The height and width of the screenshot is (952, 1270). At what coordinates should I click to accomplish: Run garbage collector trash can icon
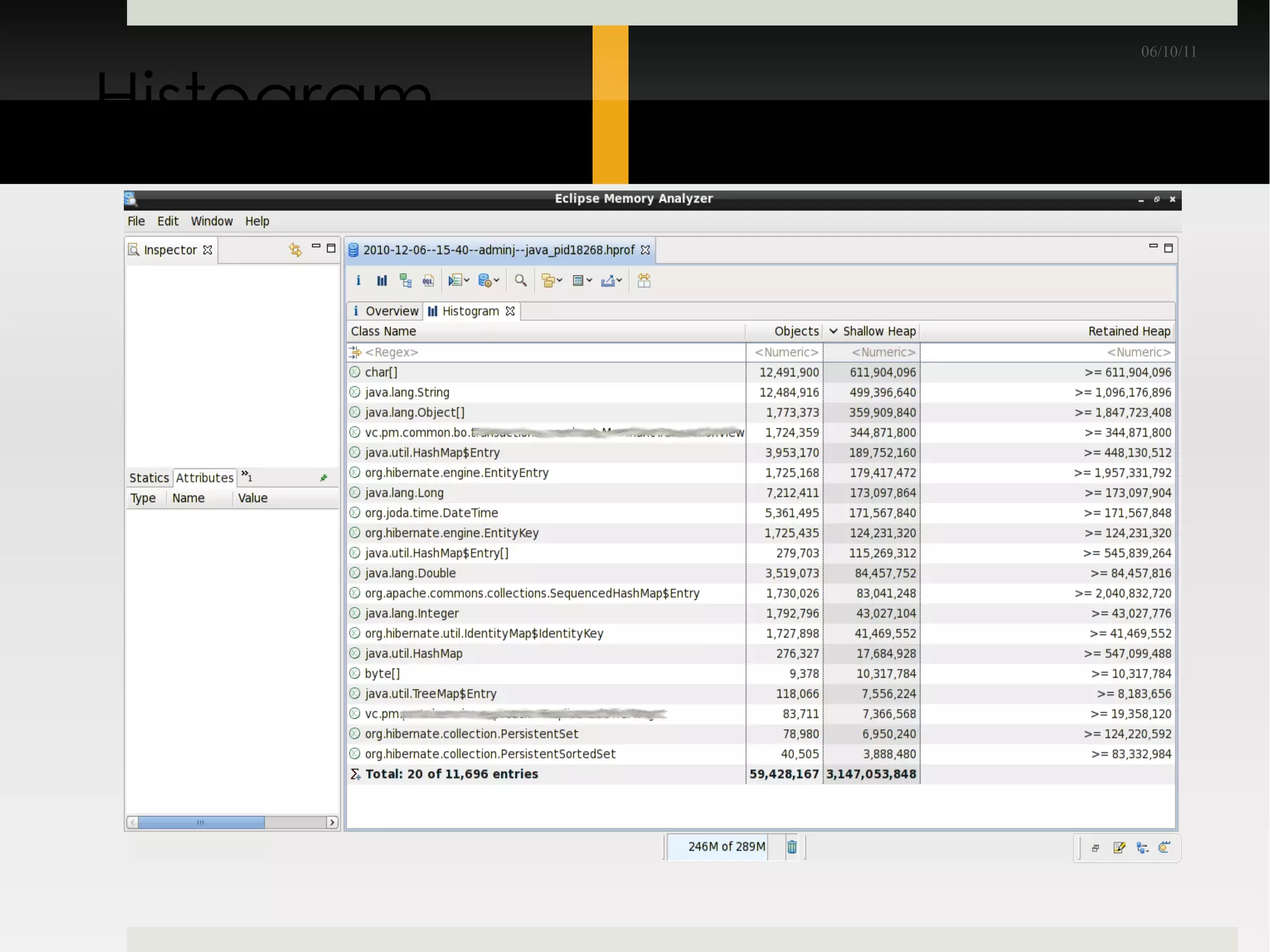(792, 847)
